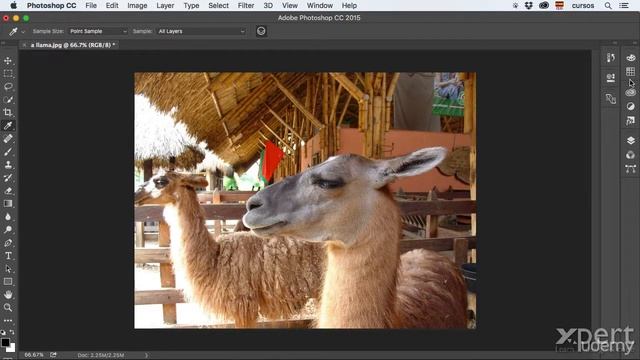
Task: Select the Gradient tool
Action: pyautogui.click(x=8, y=204)
